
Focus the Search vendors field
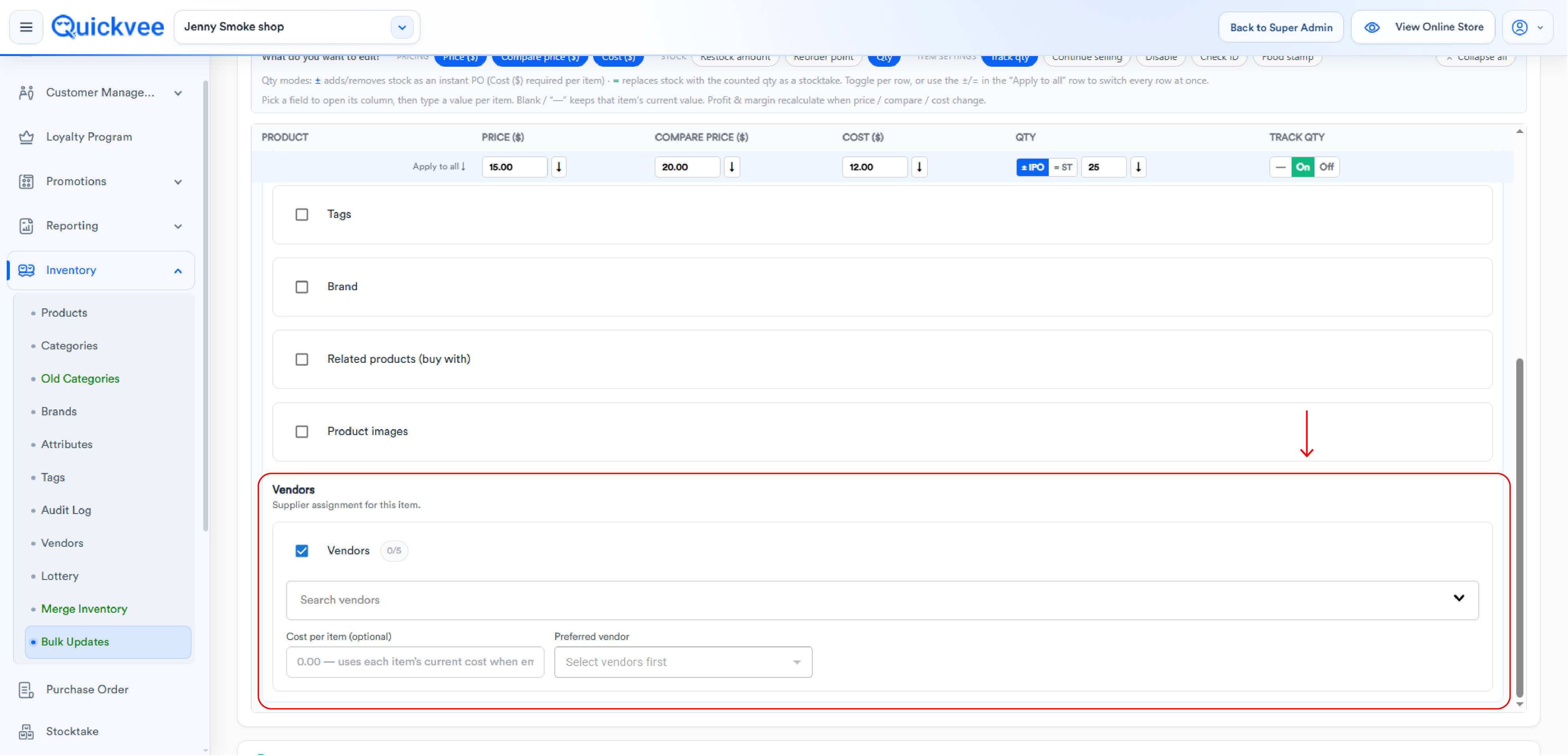click(x=882, y=600)
